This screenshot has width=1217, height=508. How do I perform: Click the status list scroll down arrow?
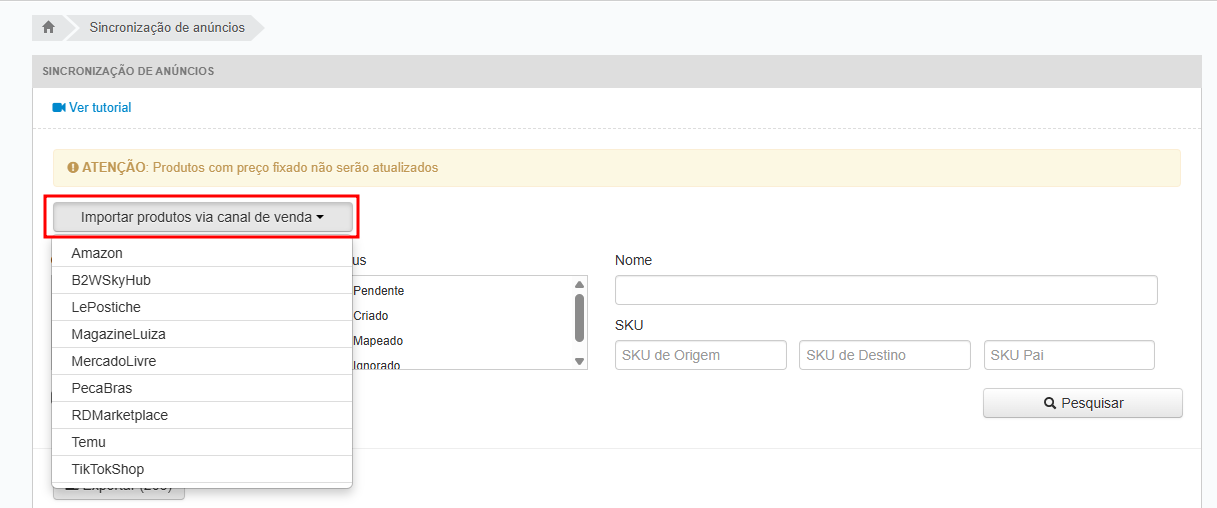579,361
